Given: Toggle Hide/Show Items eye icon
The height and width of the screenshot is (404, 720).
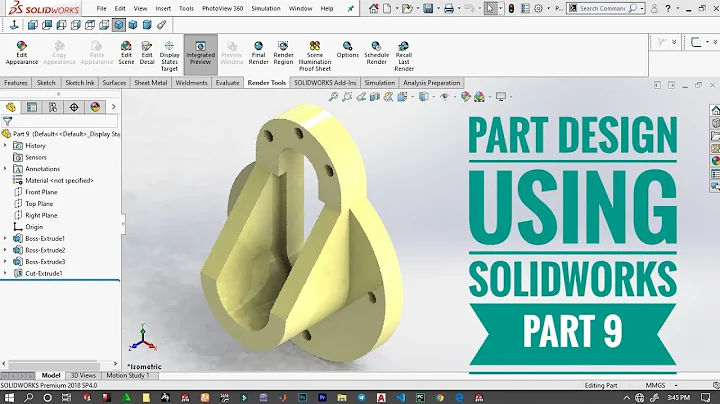Looking at the screenshot, I should pos(444,96).
